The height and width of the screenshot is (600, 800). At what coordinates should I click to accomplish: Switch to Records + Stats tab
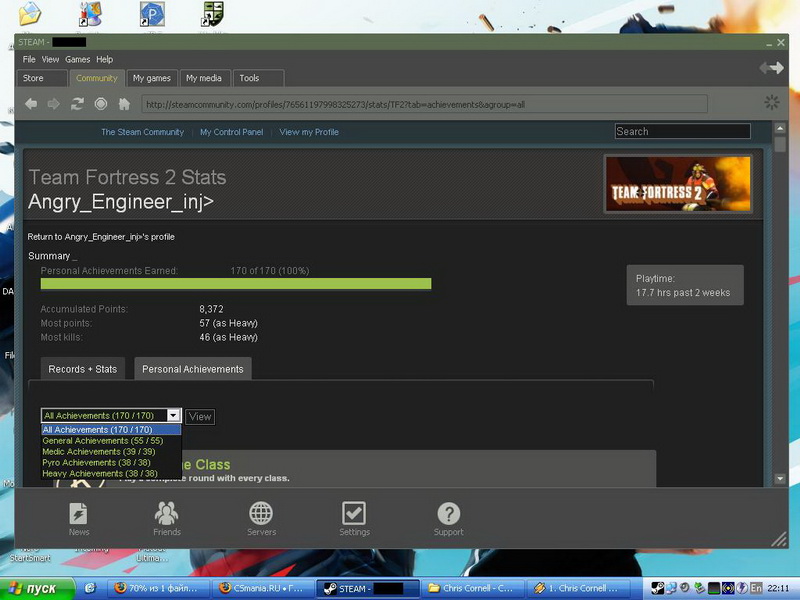83,369
